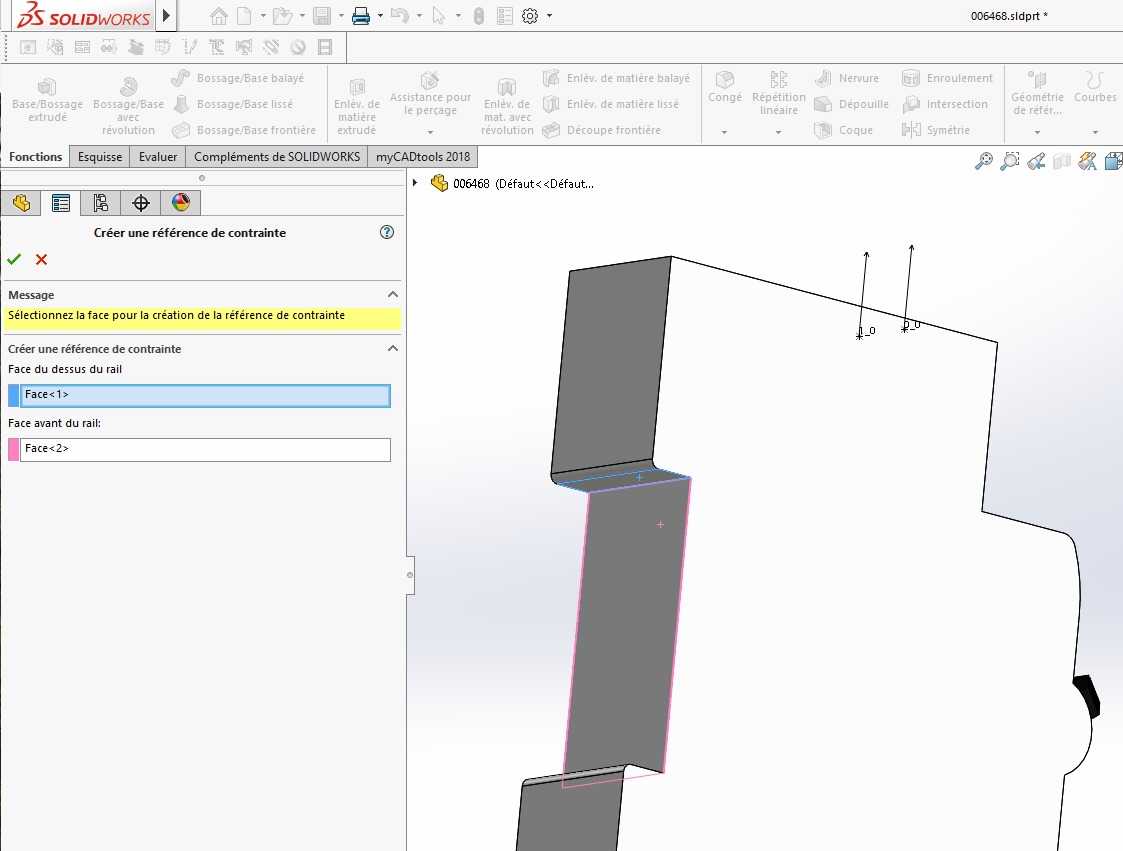
Task: Switch to Fonctions tab
Action: (x=36, y=157)
